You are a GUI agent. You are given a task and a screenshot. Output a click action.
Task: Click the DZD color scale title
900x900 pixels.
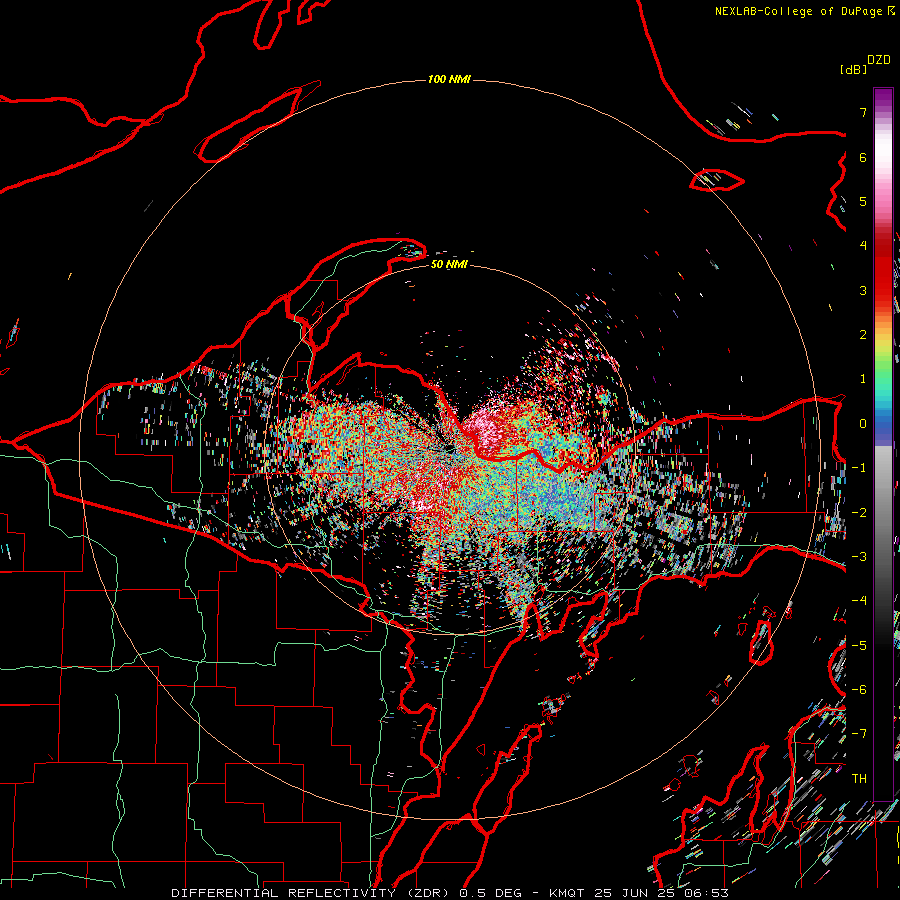click(x=879, y=60)
